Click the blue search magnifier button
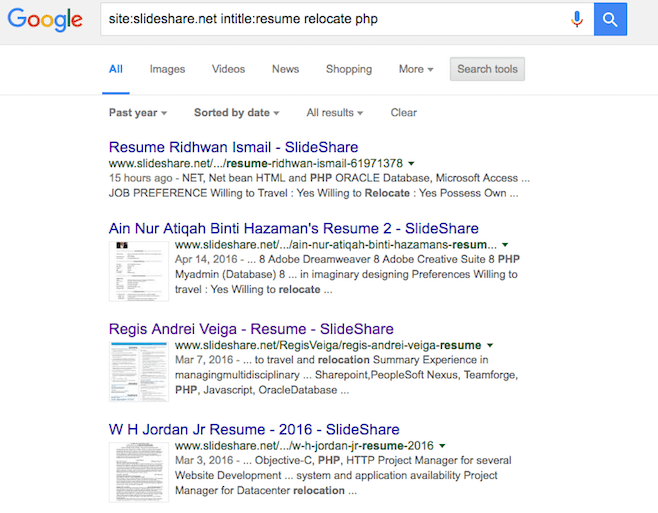Screen dimensions: 658x513 [x=610, y=19]
